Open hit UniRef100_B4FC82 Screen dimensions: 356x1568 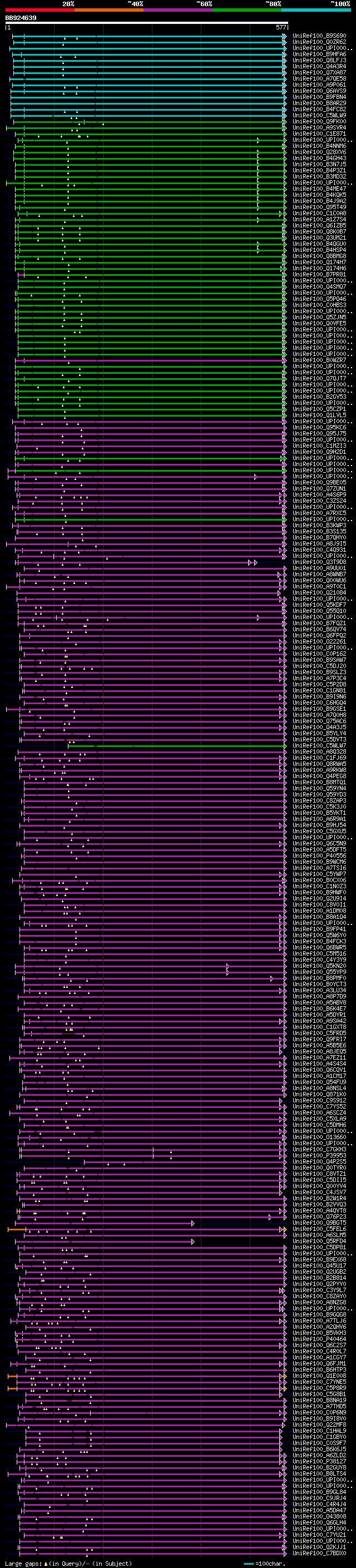[x=319, y=110]
